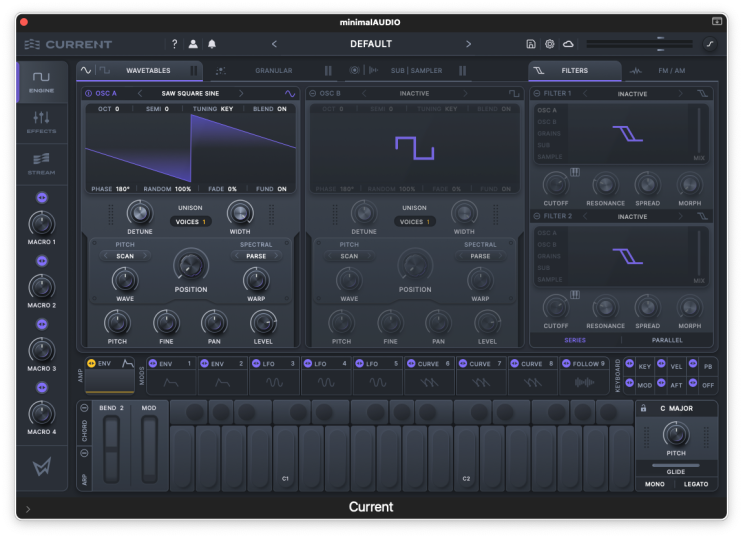Open settings gear icon

(x=549, y=44)
